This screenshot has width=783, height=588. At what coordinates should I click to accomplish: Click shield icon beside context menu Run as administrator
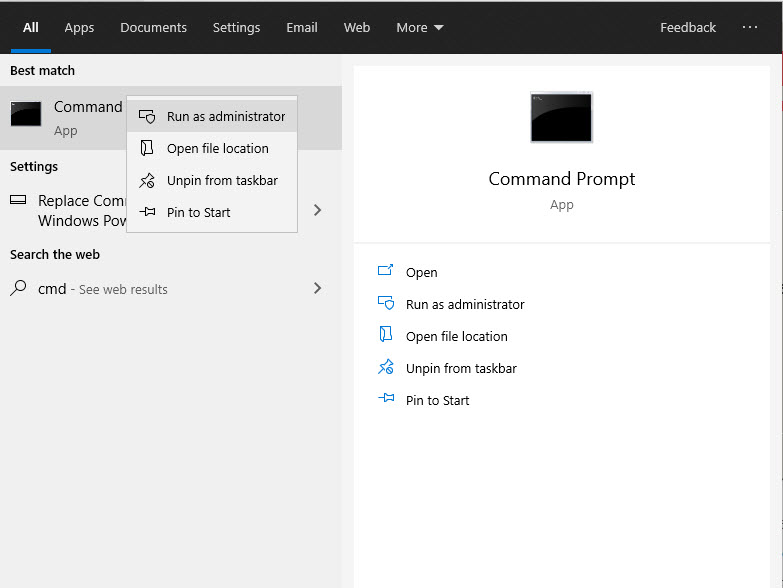(x=147, y=117)
